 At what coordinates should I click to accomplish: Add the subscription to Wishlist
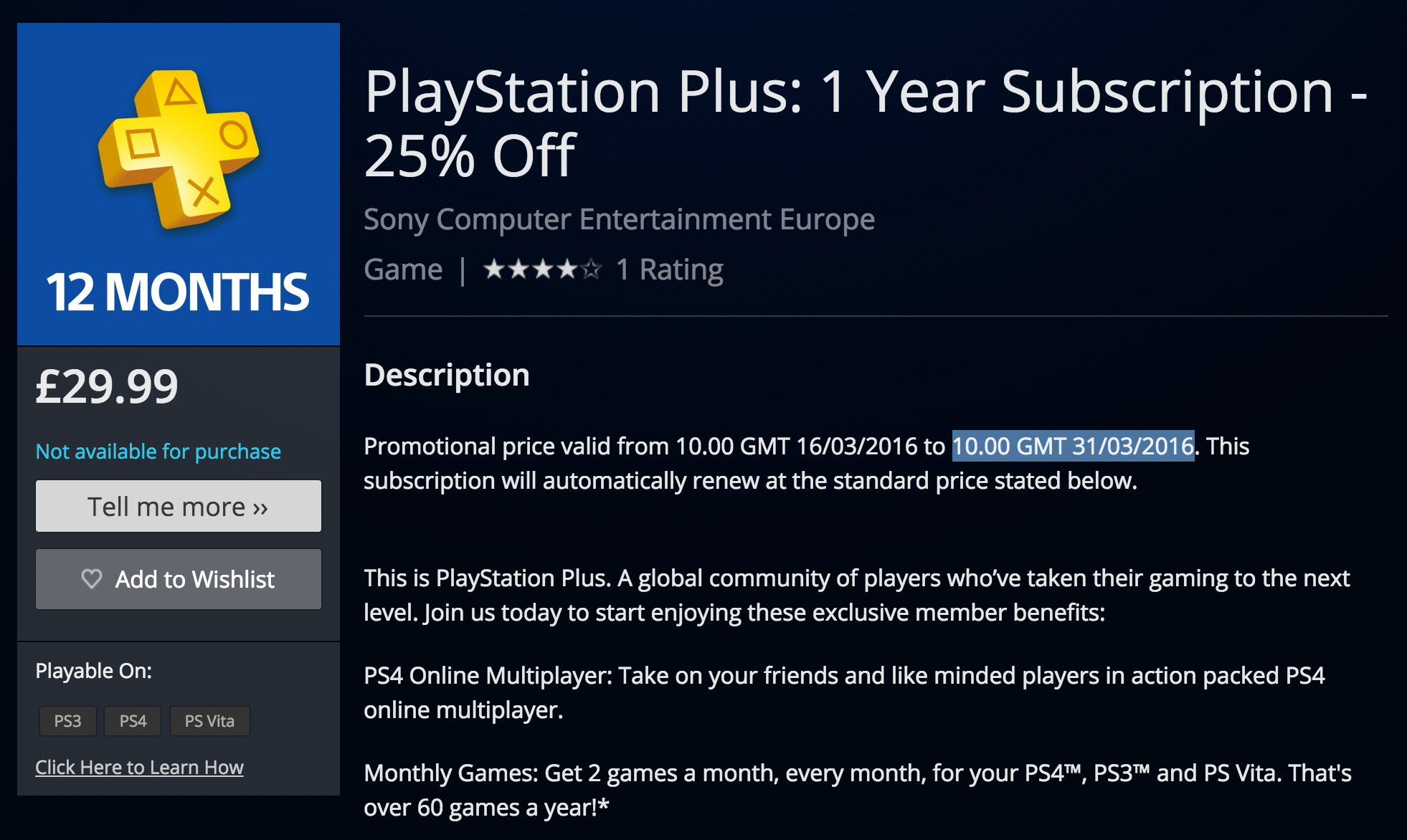tap(179, 579)
